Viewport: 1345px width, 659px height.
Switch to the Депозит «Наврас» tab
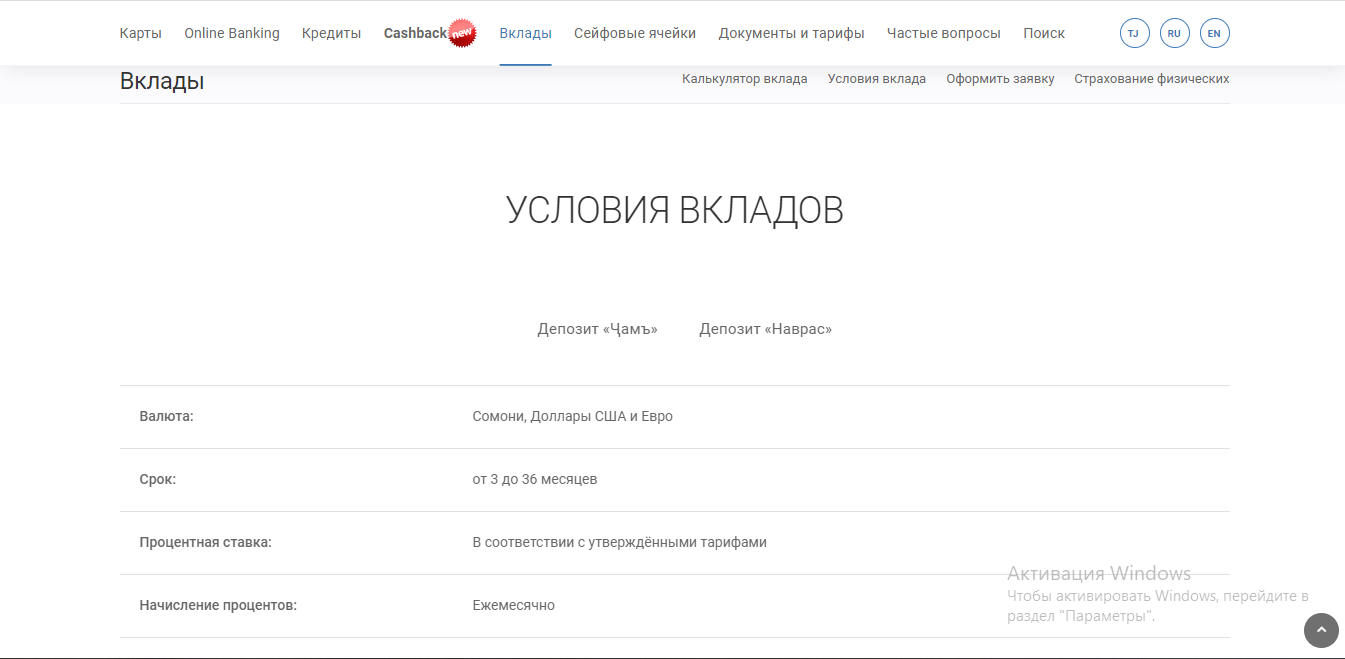click(x=765, y=329)
